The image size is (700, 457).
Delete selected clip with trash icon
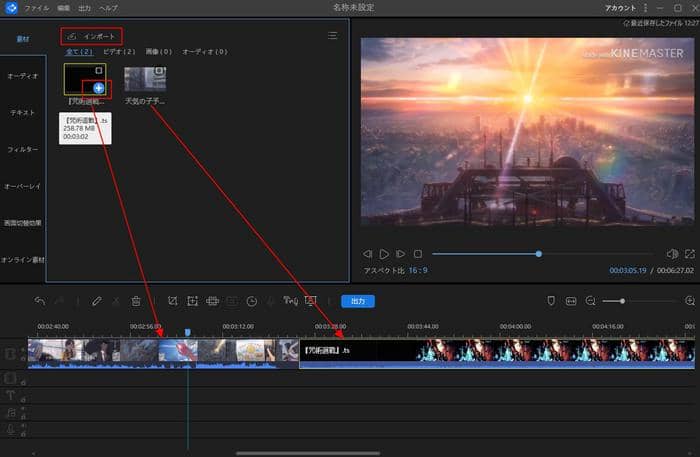[136, 301]
